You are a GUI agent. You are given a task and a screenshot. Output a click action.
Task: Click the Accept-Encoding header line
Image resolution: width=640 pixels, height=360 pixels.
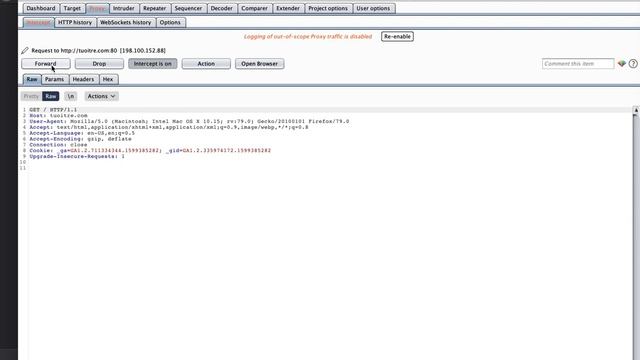point(80,139)
